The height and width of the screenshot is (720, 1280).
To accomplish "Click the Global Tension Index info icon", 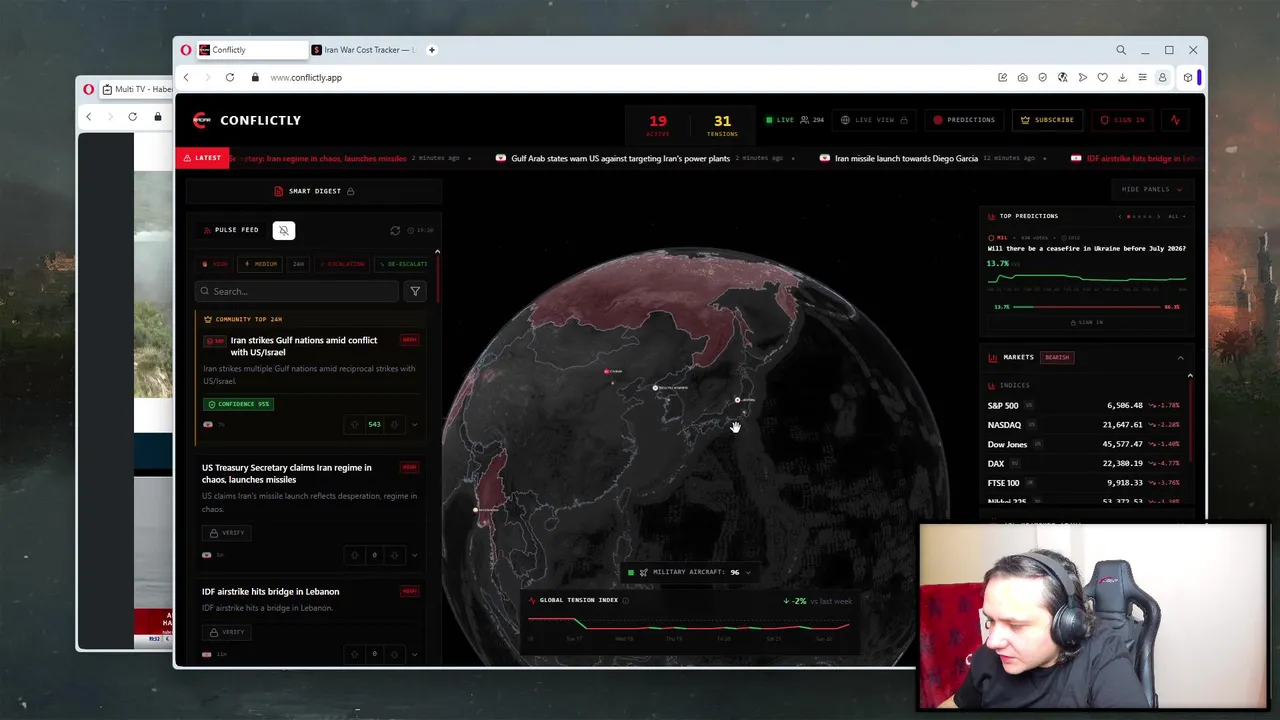I will (x=626, y=600).
